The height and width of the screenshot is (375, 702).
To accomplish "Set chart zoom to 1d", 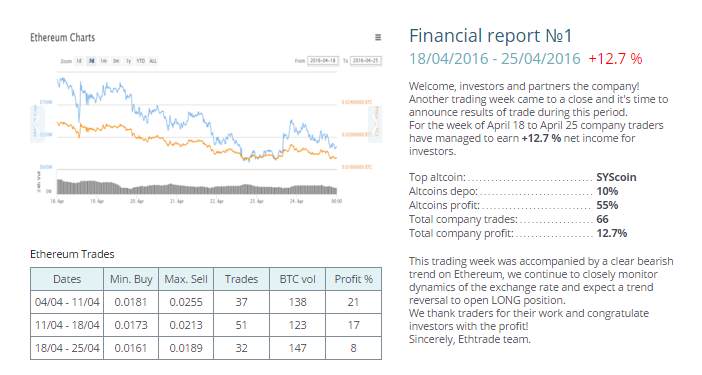I will coord(79,61).
